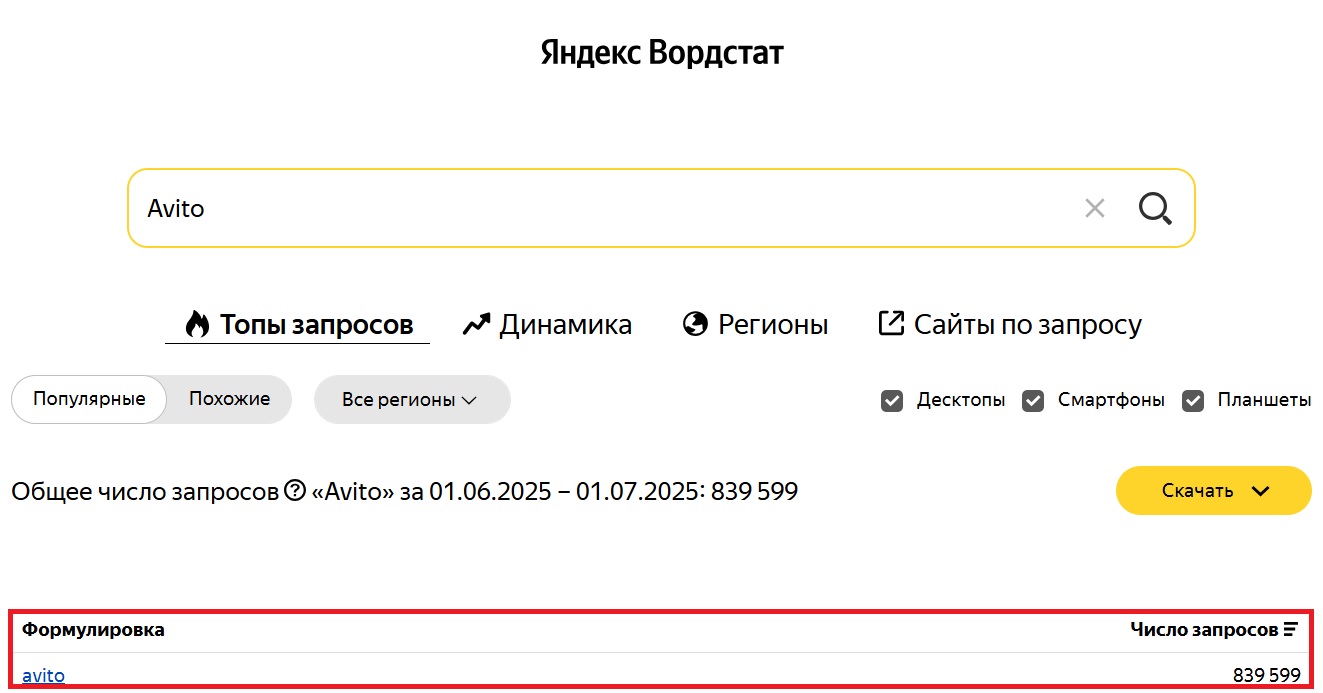1323x693 pixels.
Task: Switch to the Похожие toggle option
Action: 230,399
